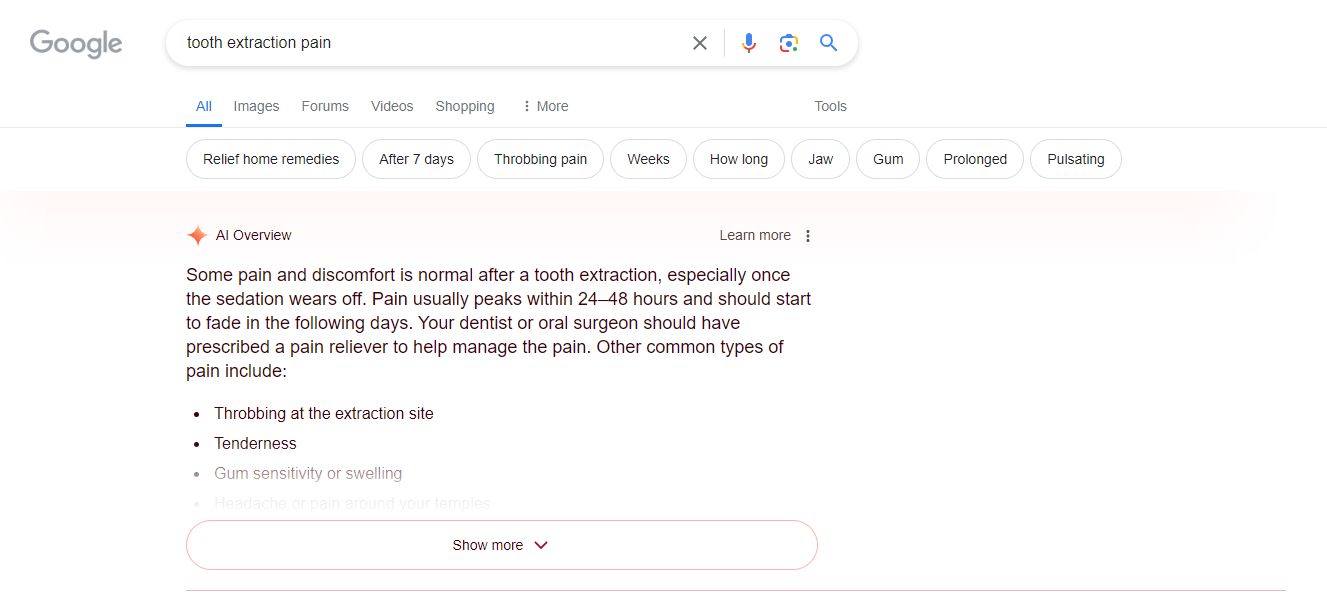Open Google Lens image search

click(789, 43)
